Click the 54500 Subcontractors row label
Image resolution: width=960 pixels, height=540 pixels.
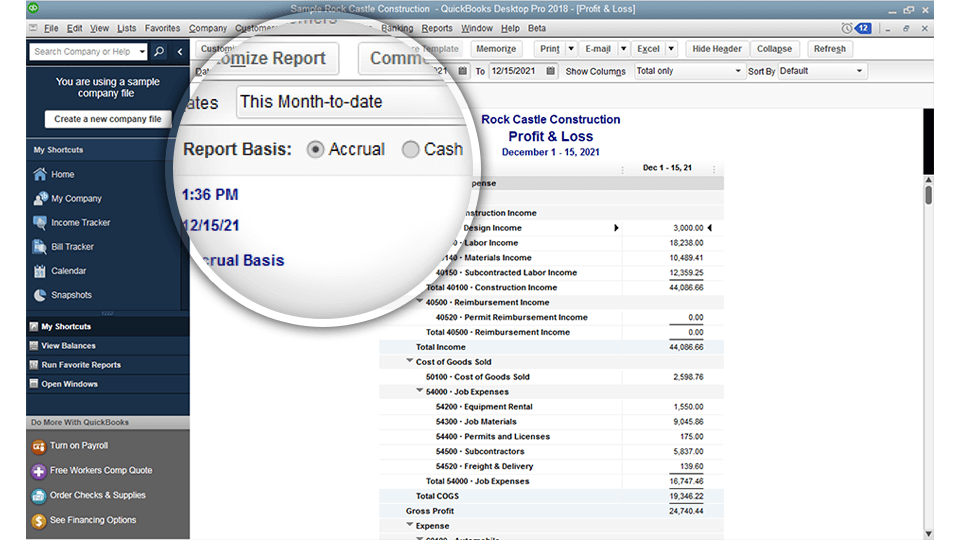point(480,451)
